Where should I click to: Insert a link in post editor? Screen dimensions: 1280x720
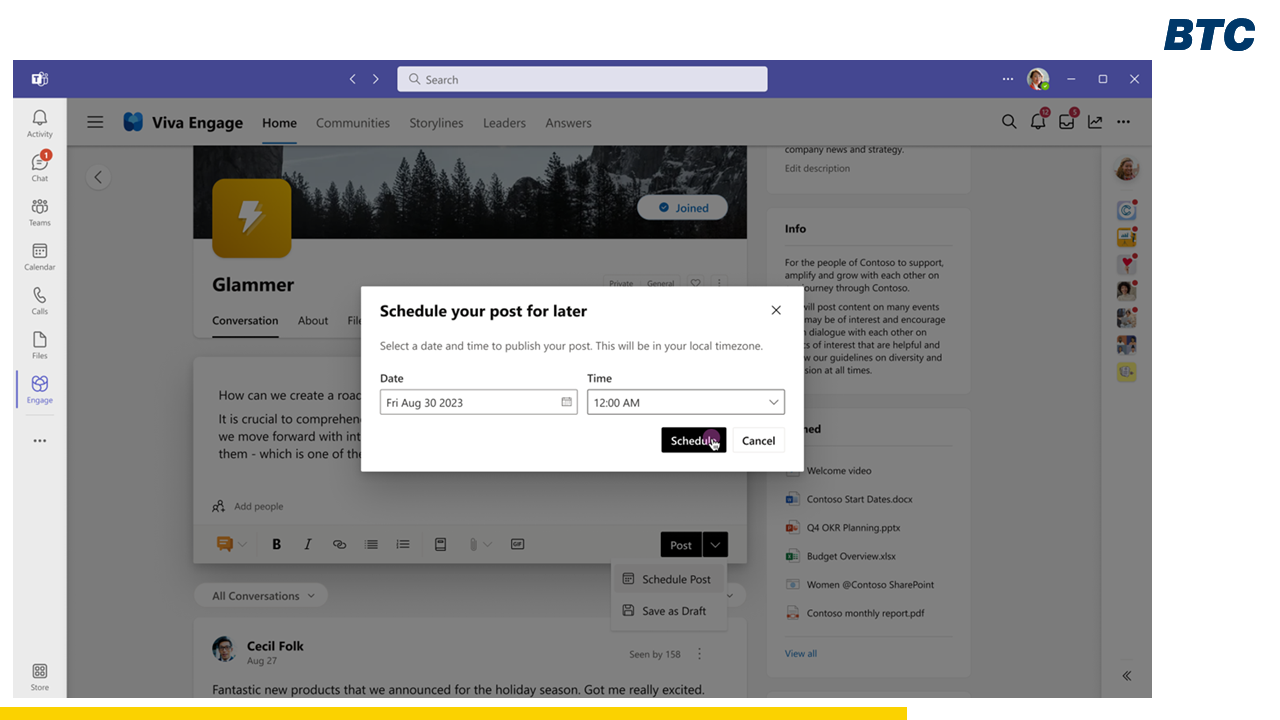click(x=339, y=544)
